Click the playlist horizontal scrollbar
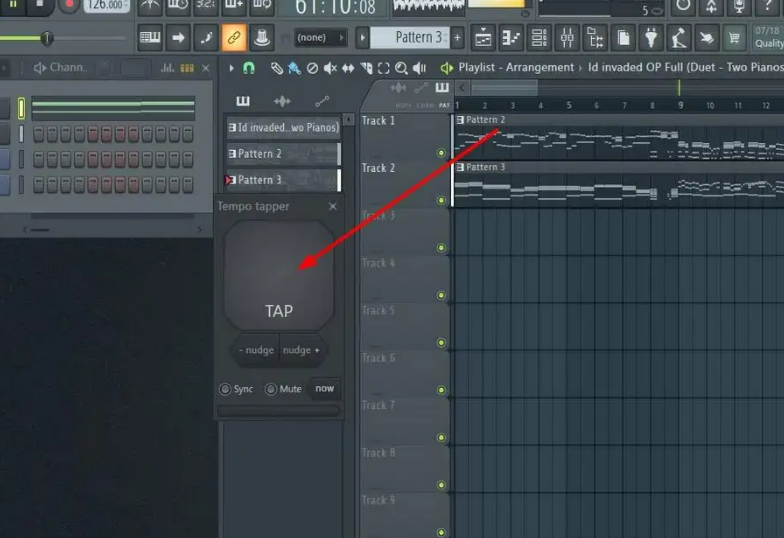The height and width of the screenshot is (538, 784). (x=504, y=88)
